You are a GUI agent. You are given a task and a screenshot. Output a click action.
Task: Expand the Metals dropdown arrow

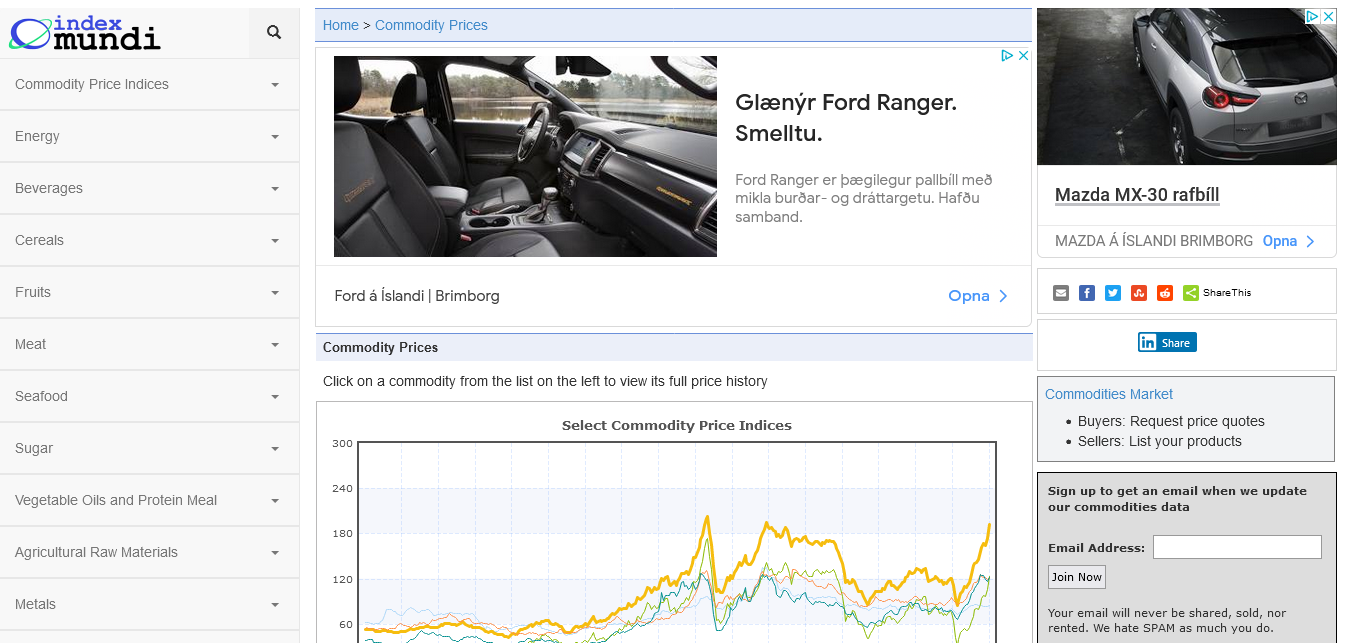(x=275, y=605)
